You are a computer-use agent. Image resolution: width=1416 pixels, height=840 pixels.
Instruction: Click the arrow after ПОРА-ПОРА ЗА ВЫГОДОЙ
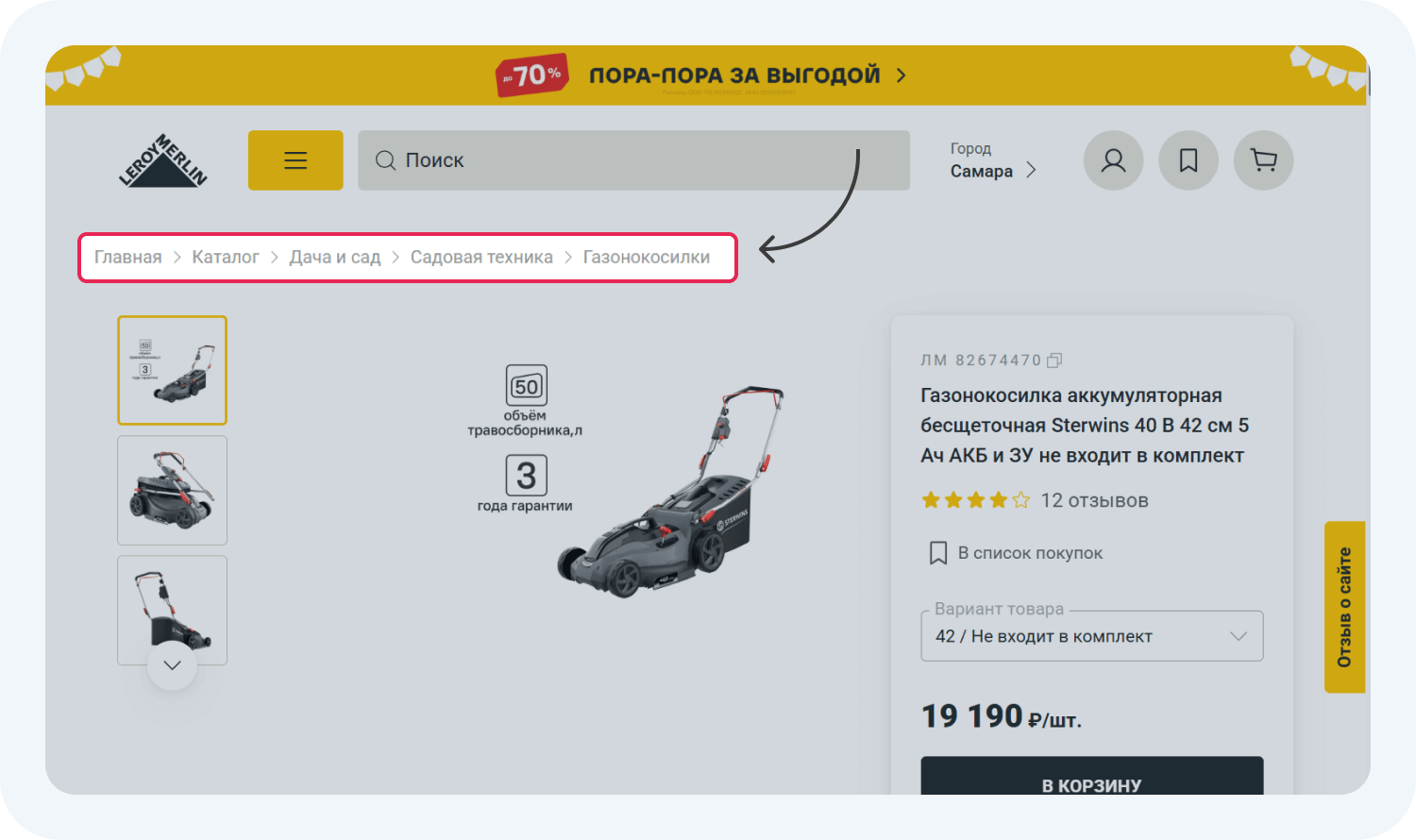point(901,76)
